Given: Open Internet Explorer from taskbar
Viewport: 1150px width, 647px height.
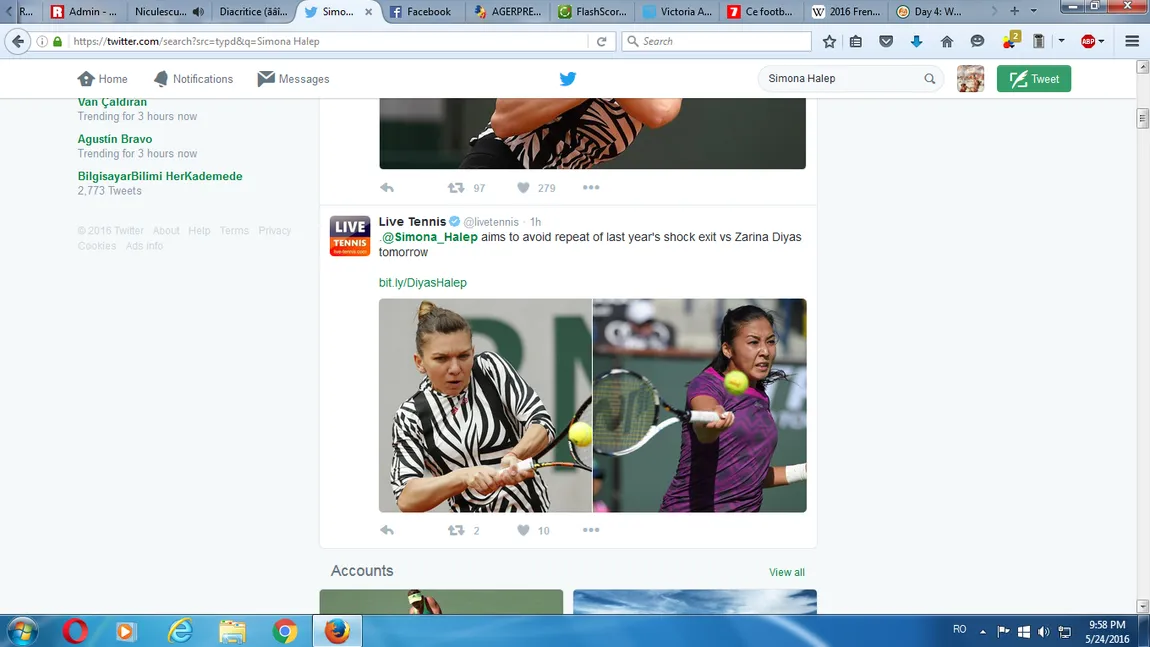Looking at the screenshot, I should tap(180, 631).
